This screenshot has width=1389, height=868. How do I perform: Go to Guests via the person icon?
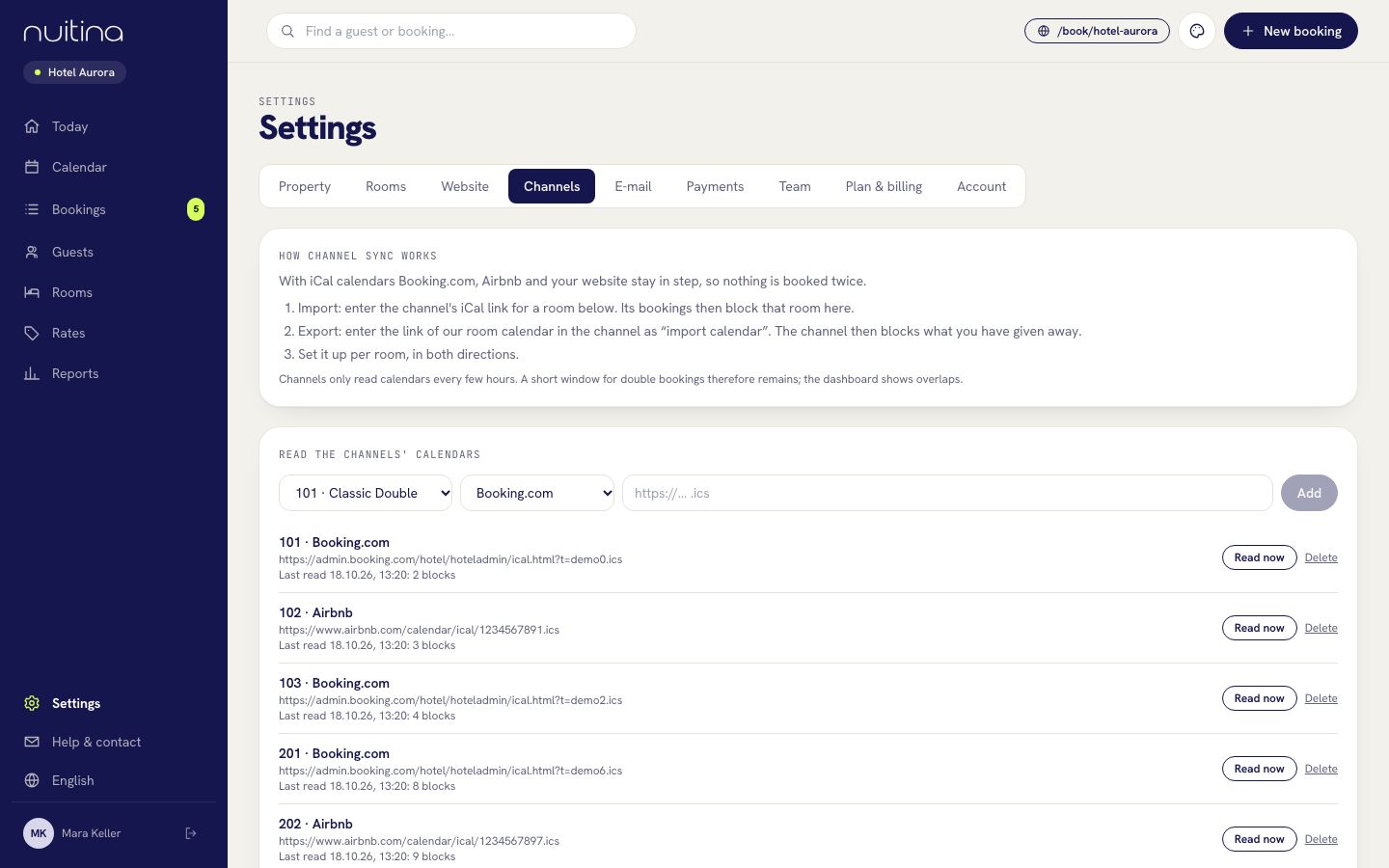coord(32,252)
